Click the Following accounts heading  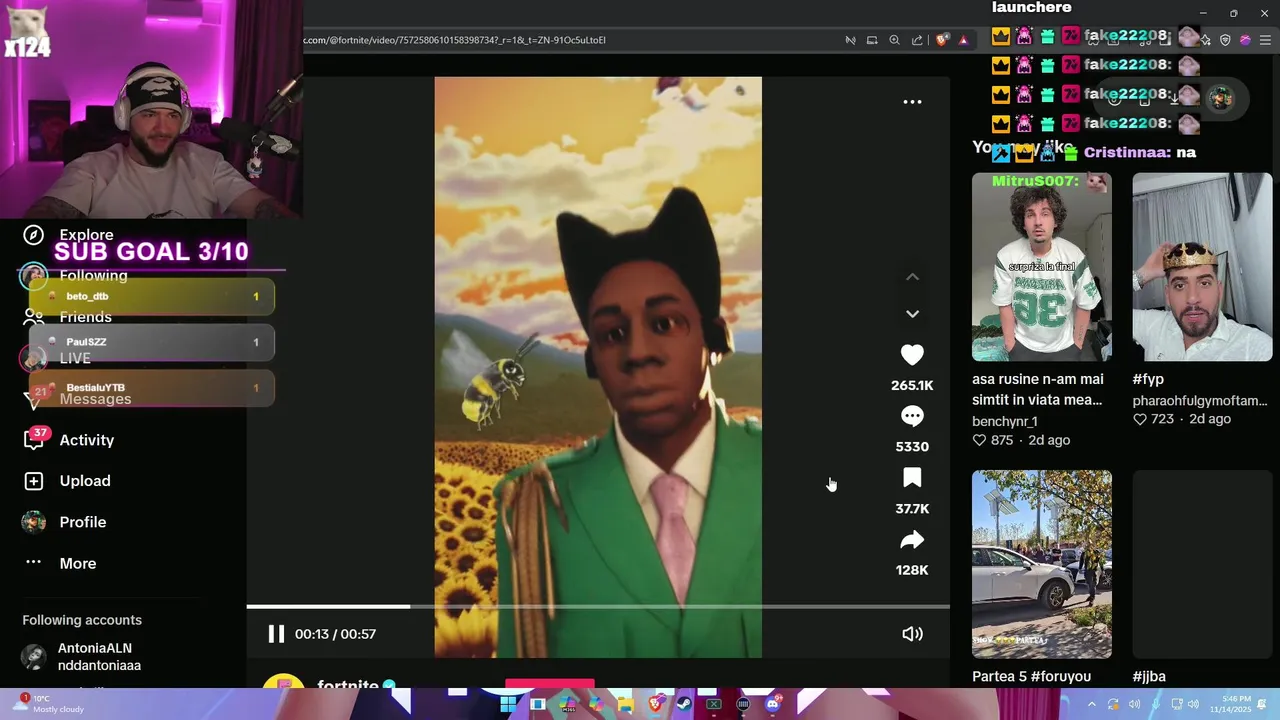tap(82, 620)
